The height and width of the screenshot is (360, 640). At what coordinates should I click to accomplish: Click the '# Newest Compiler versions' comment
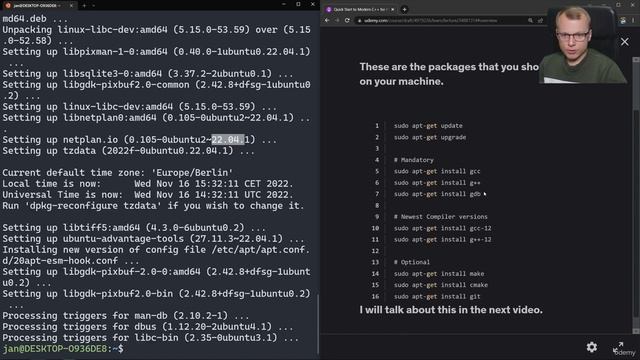coord(441,217)
